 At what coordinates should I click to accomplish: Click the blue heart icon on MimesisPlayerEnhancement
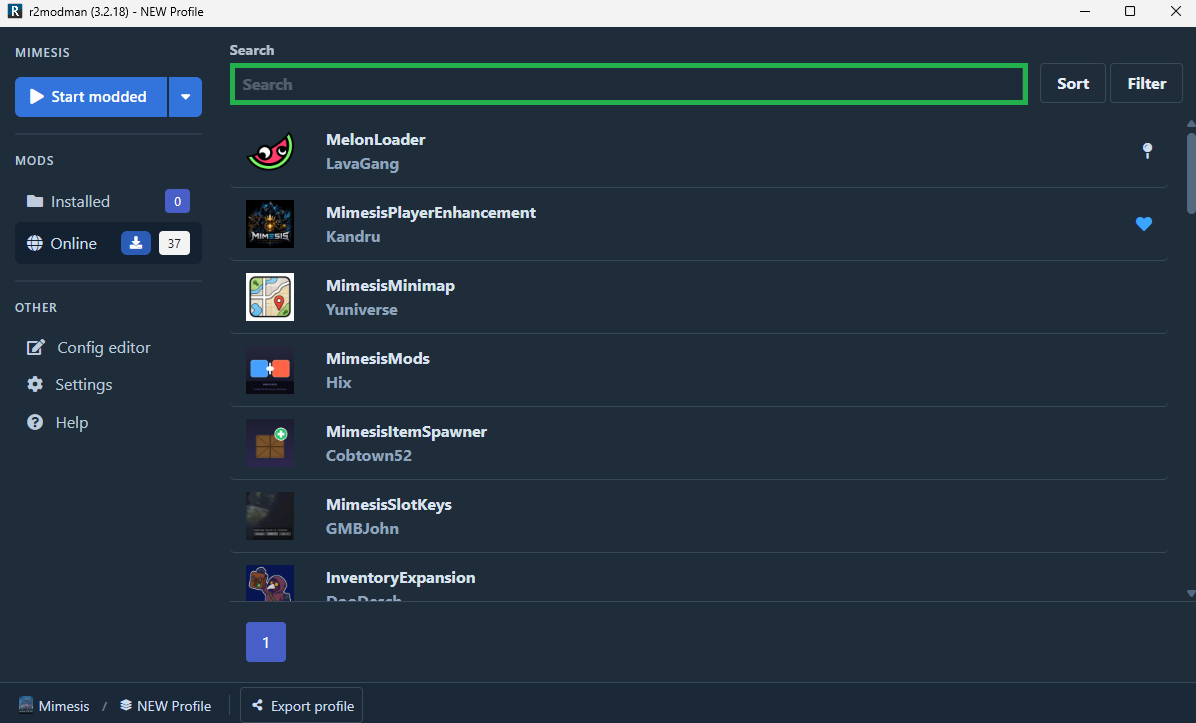point(1143,224)
